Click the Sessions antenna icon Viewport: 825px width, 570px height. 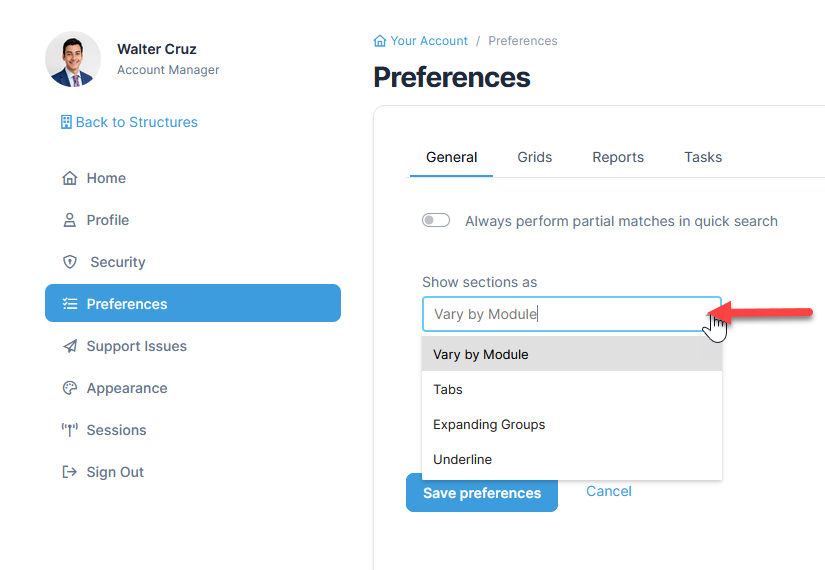(70, 430)
